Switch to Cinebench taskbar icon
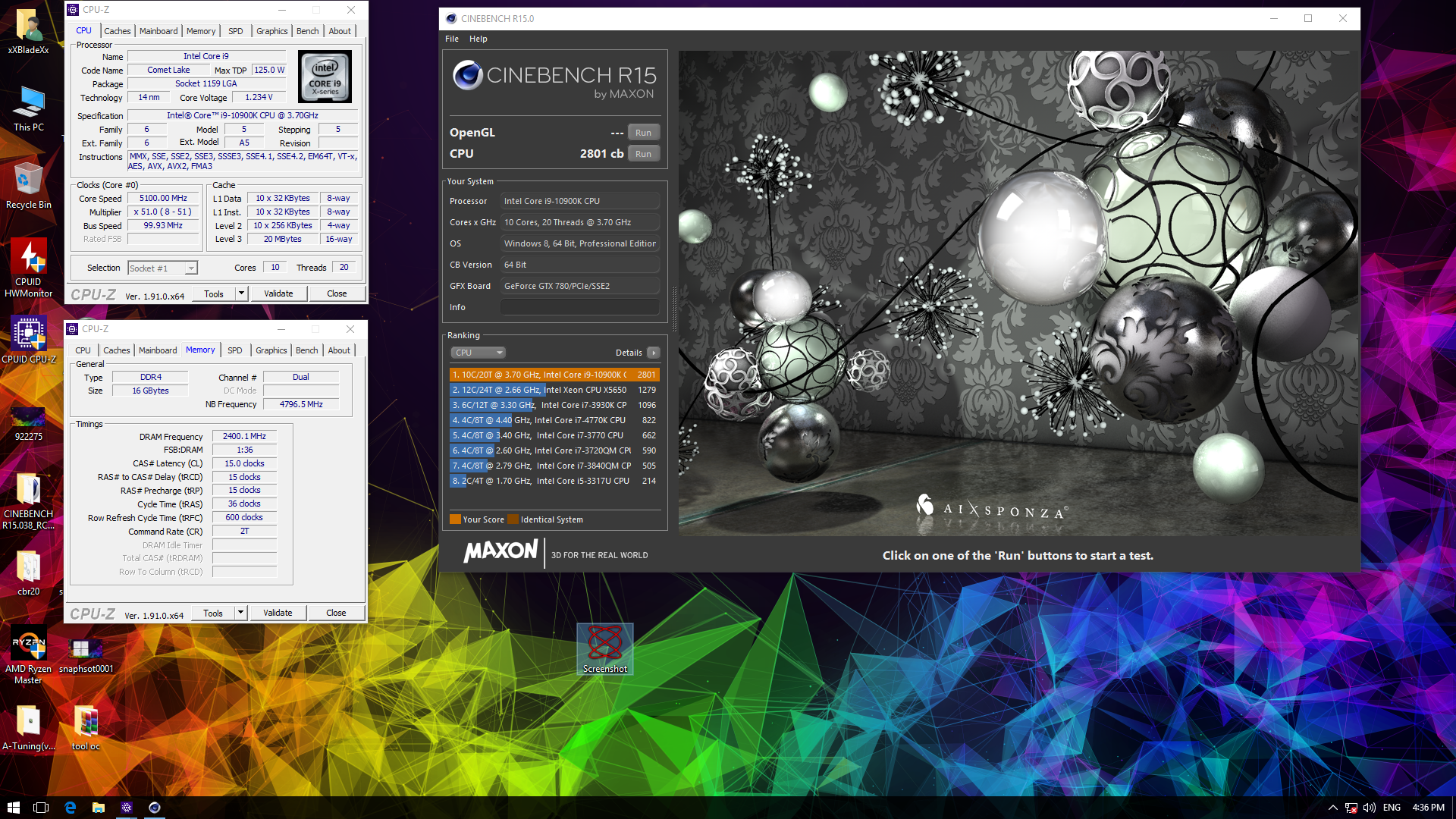 [155, 808]
